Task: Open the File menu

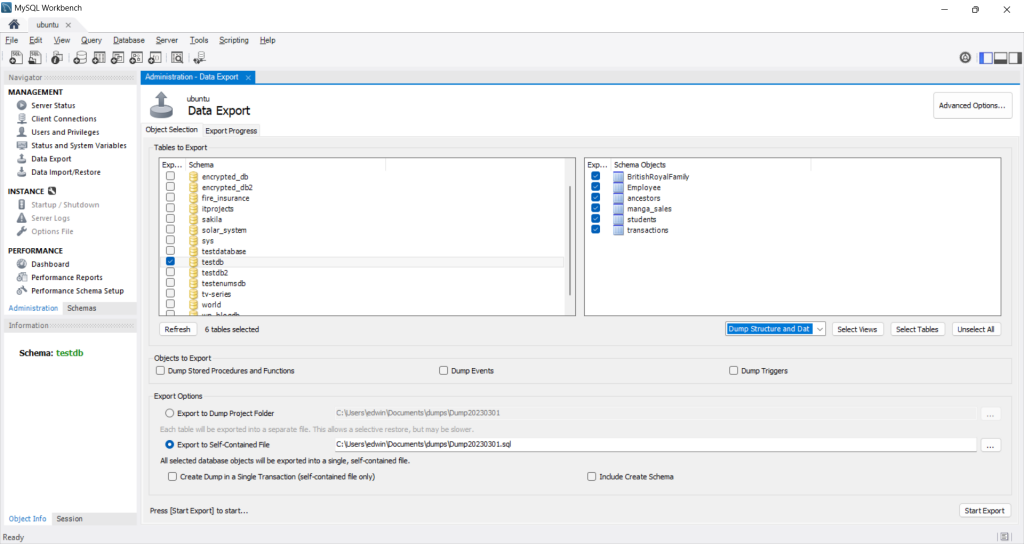Action: (x=12, y=40)
